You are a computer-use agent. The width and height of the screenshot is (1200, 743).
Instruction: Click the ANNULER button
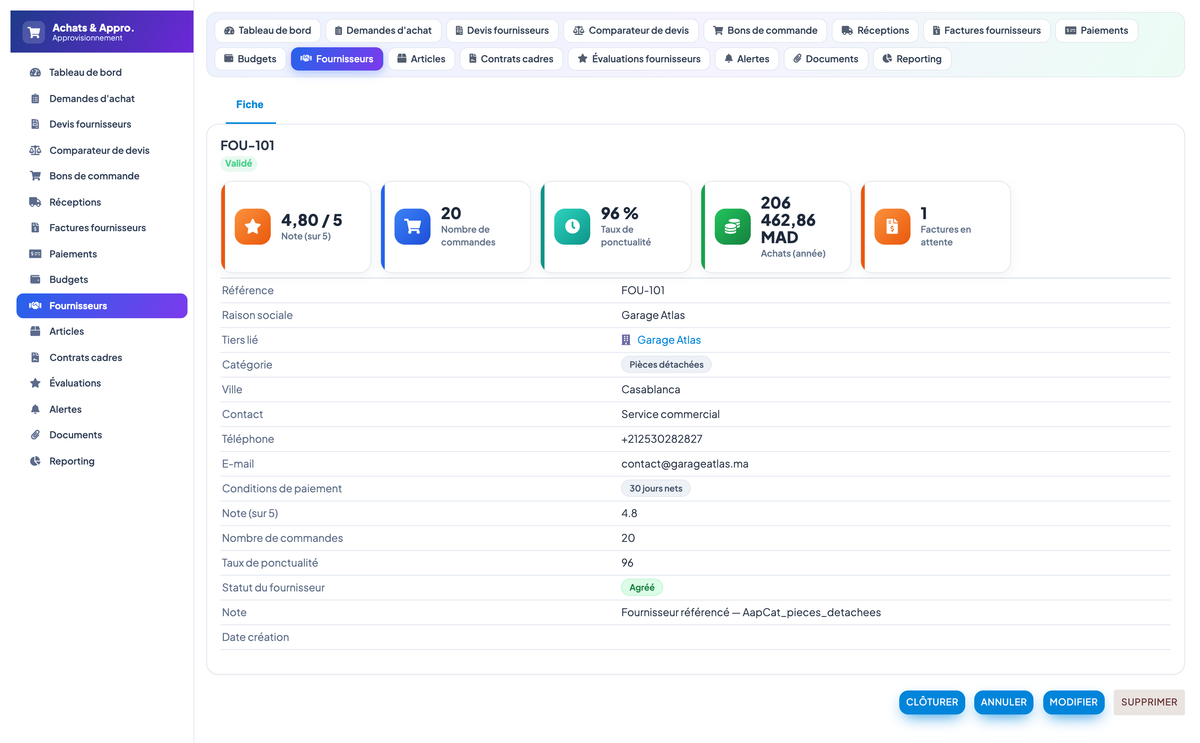pos(1004,702)
